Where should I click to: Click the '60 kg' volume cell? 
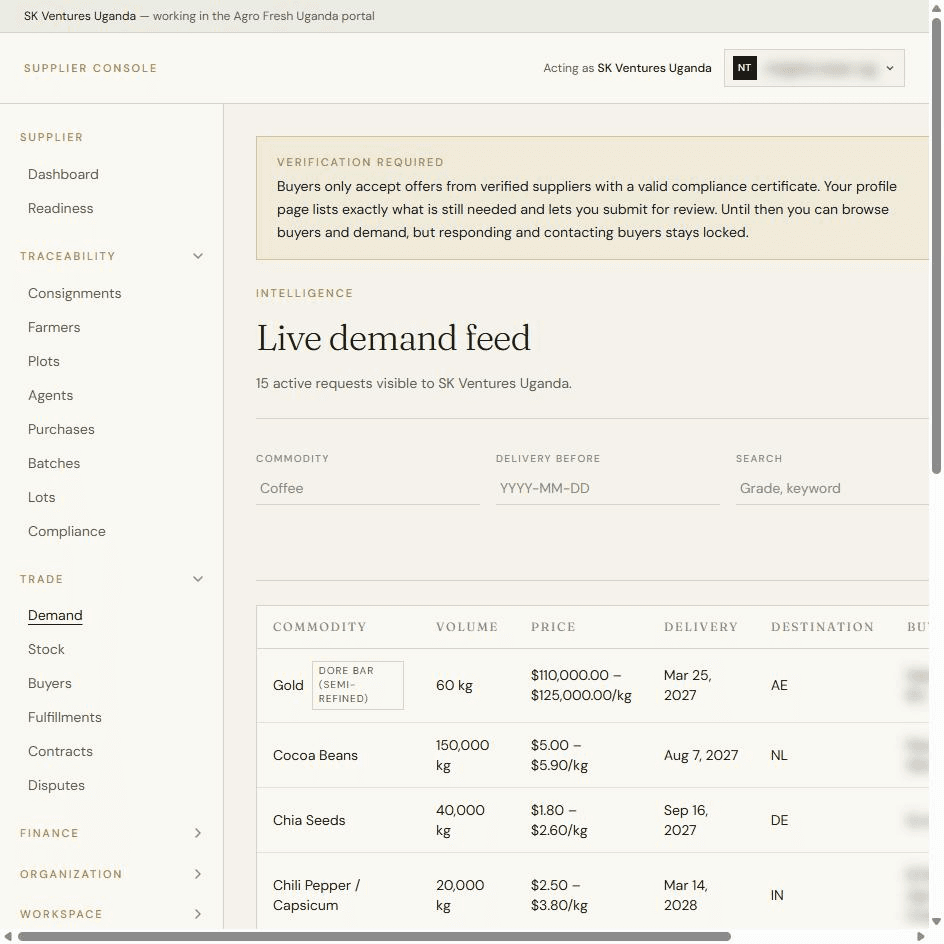click(x=455, y=685)
